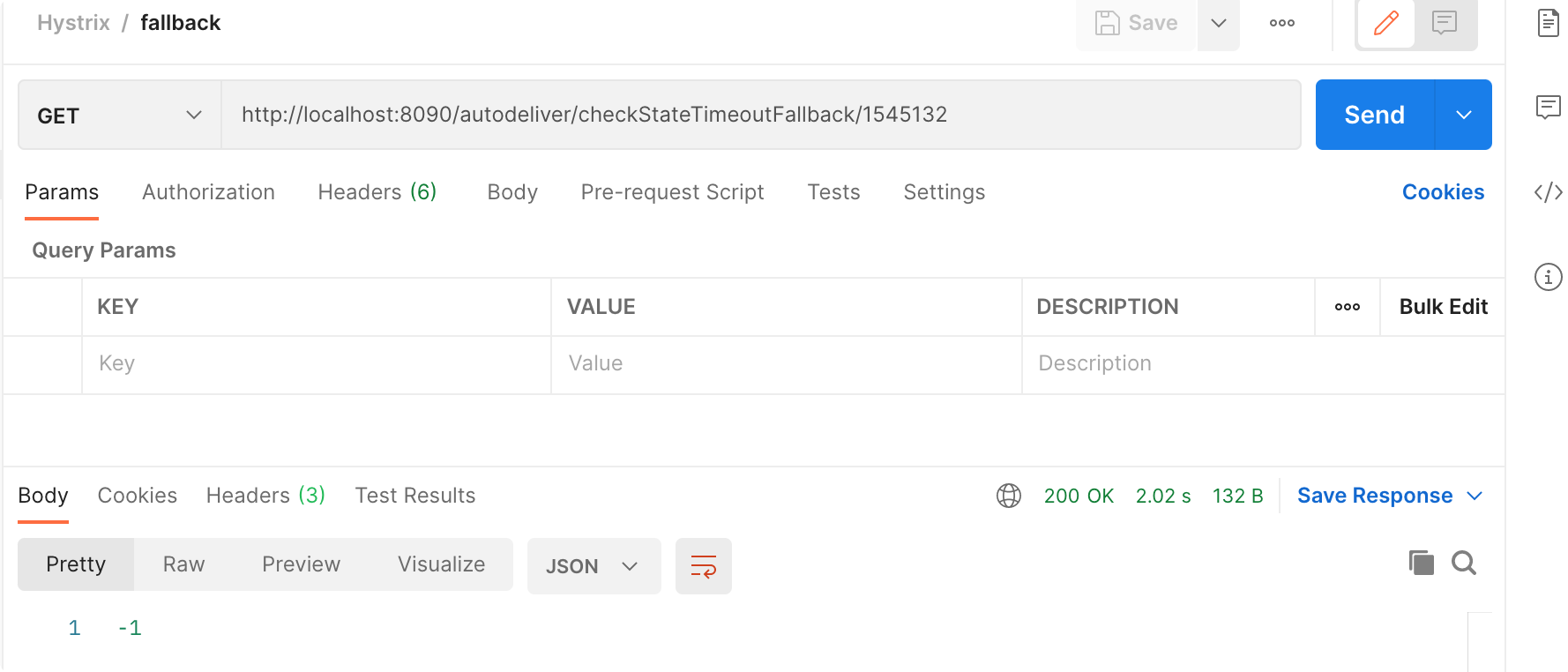
Task: Toggle line wrap icon
Action: point(703,566)
